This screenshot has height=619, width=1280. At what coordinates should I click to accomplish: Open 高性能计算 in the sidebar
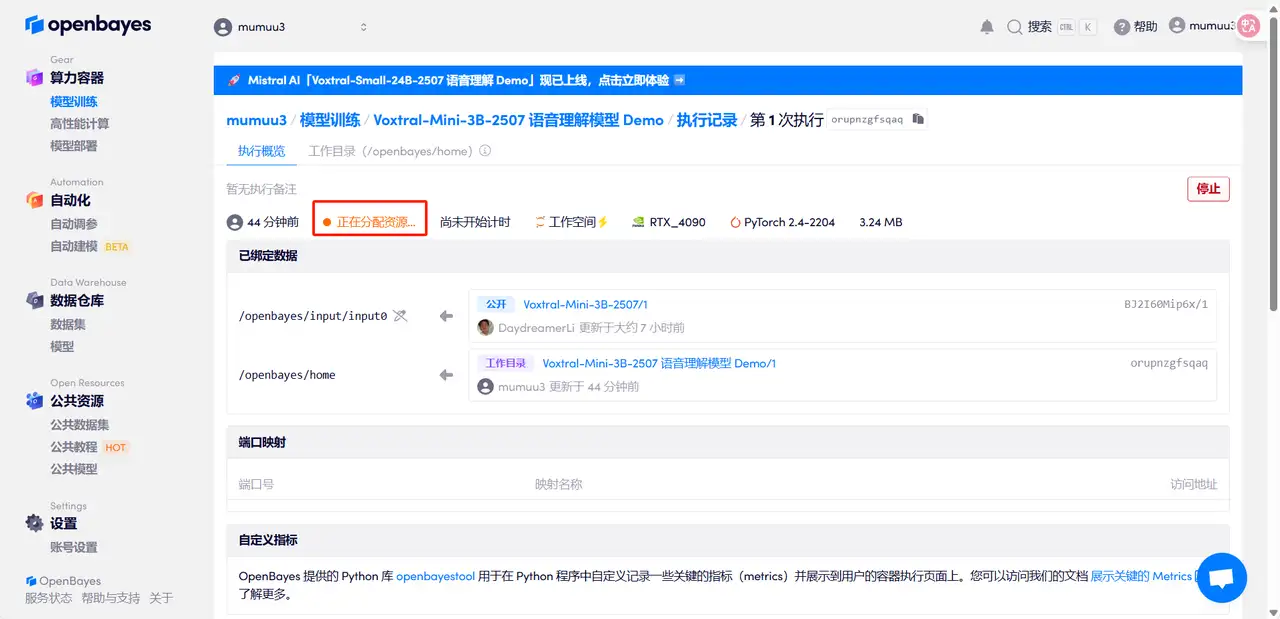tap(80, 123)
